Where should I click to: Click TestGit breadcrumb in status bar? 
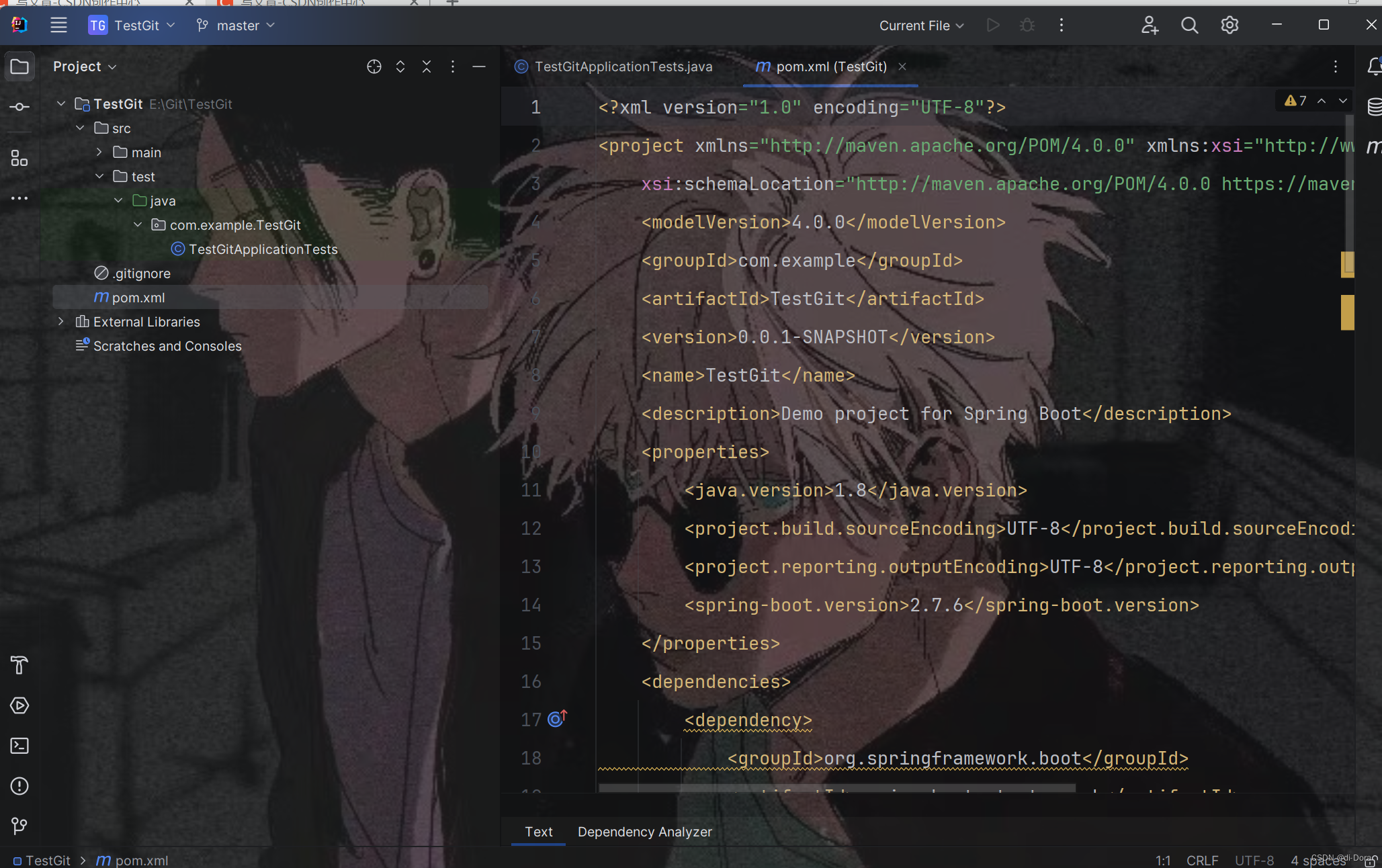[42, 860]
